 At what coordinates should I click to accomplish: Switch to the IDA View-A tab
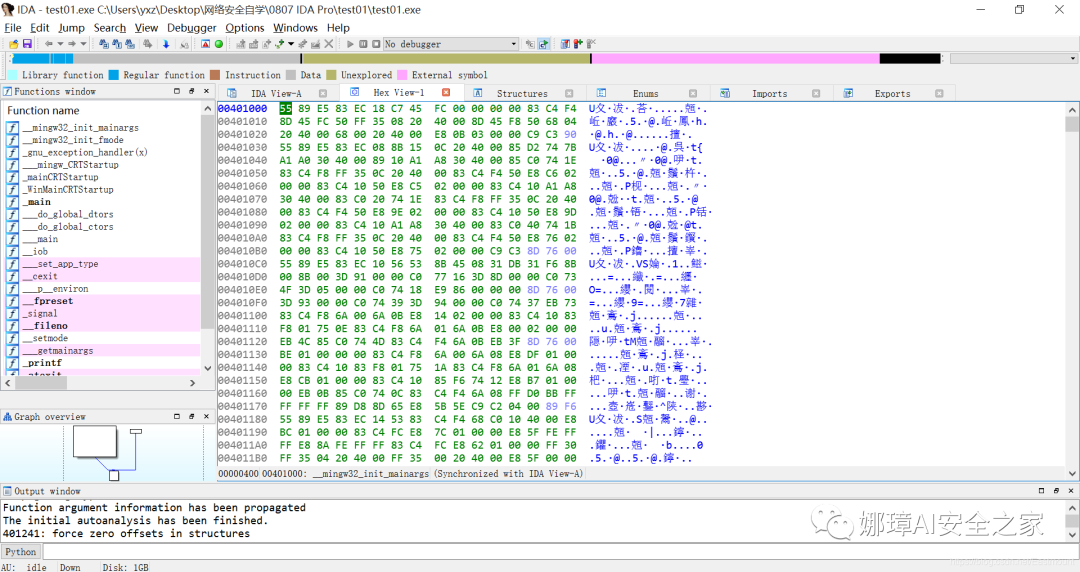point(276,93)
